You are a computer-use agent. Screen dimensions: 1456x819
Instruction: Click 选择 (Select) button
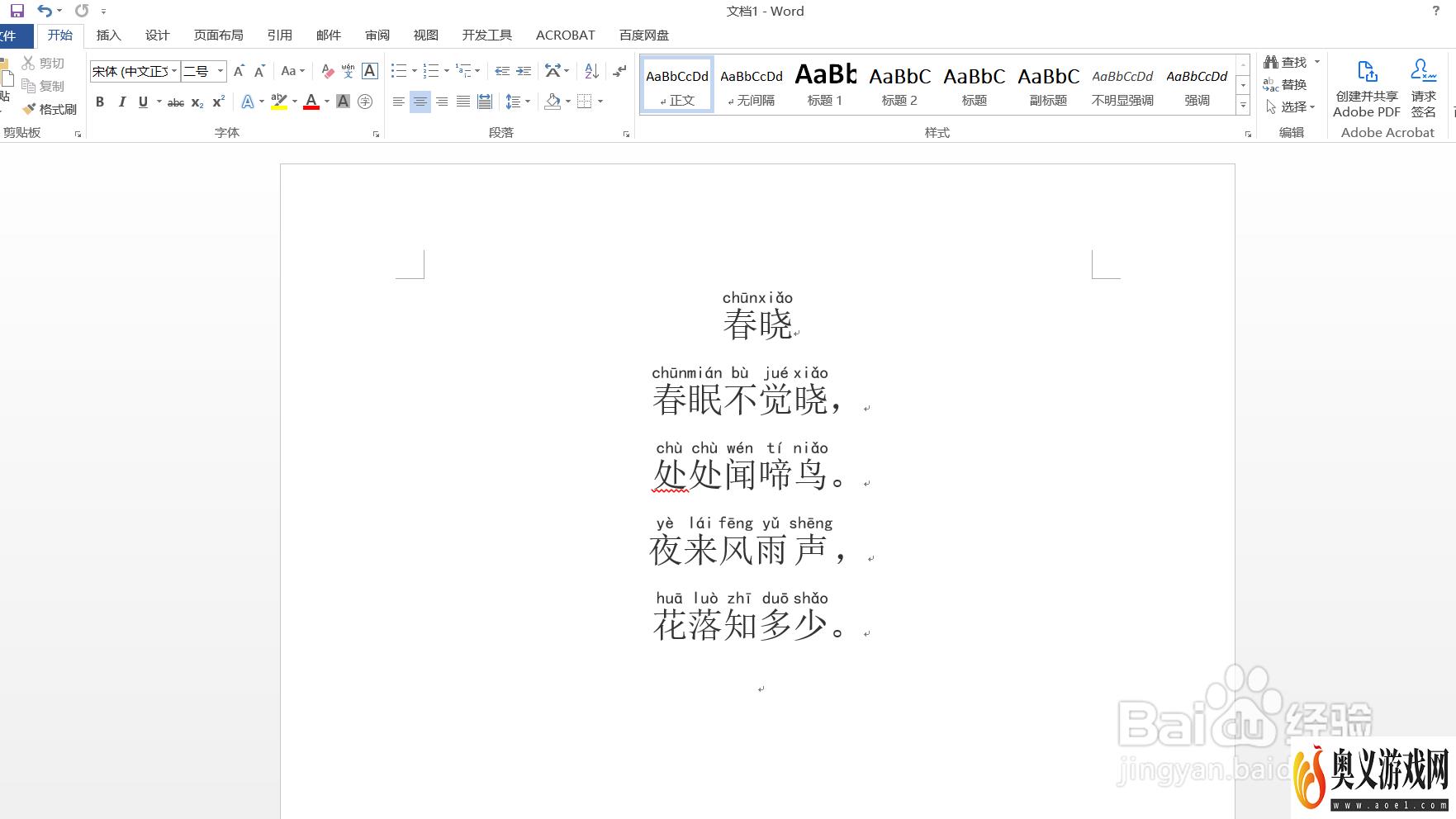click(1291, 107)
